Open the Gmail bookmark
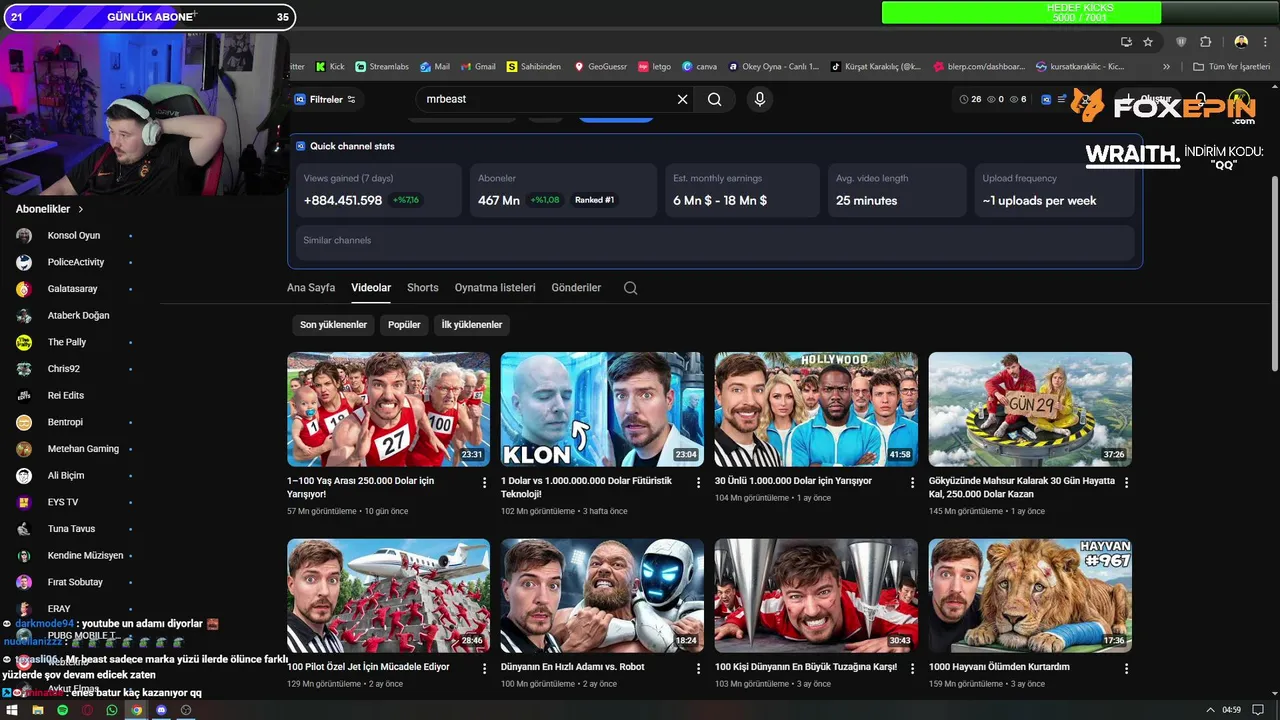Screen dimensions: 1280x720 (x=477, y=67)
